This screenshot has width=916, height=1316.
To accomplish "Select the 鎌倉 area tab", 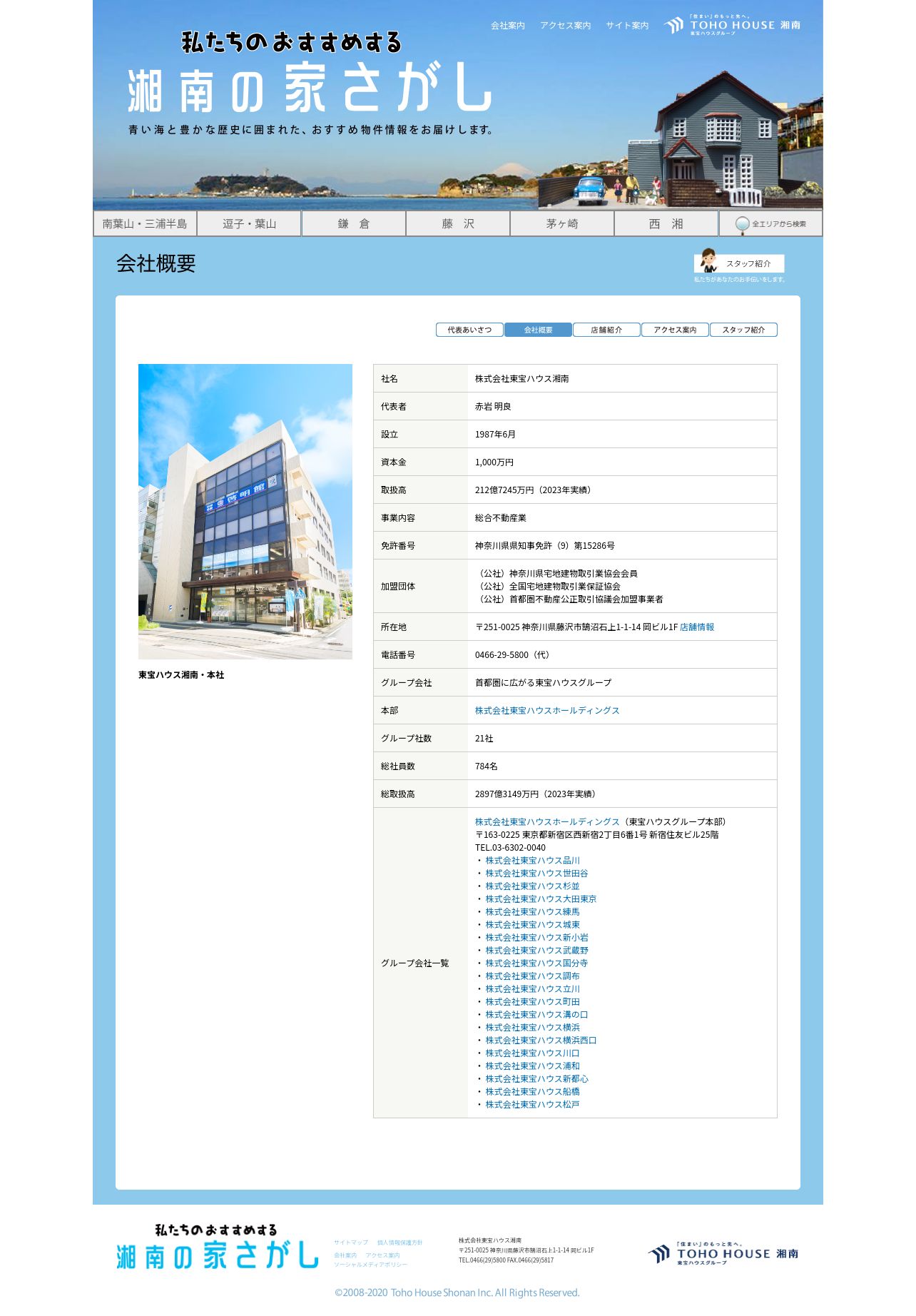I will (353, 224).
